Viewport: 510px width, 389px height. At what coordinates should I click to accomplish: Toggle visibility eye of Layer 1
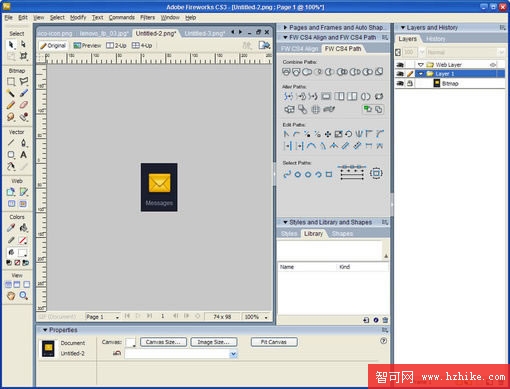pos(400,74)
